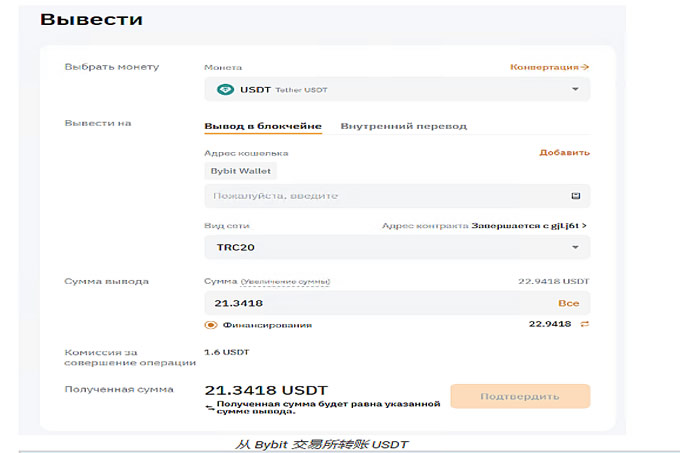Switch to Вывод в блокчейне tab
This screenshot has height=453, width=680.
coord(263,126)
